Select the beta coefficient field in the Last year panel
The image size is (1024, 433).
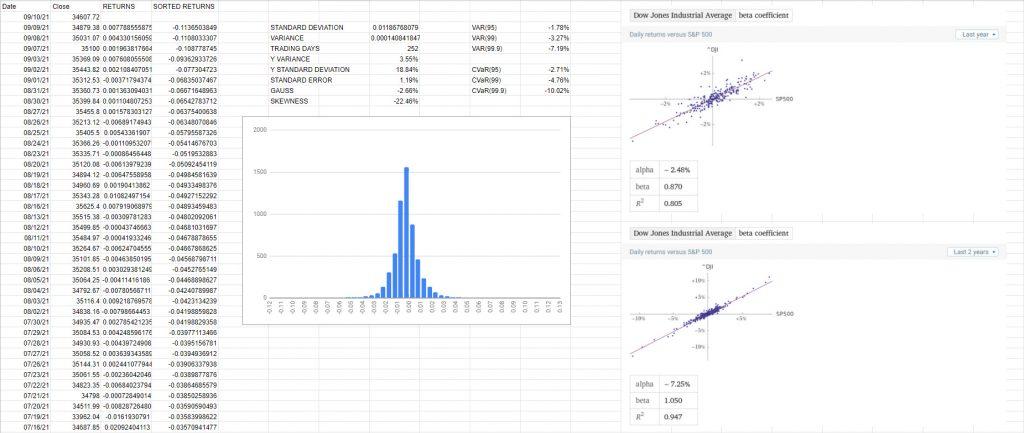coord(765,16)
